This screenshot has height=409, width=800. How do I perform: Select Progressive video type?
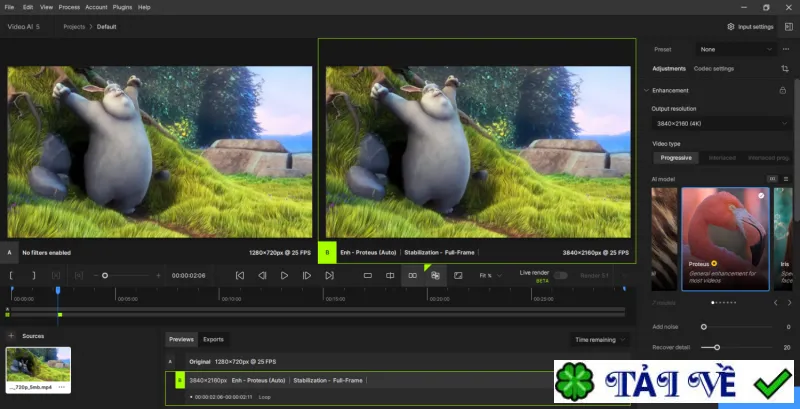676,158
